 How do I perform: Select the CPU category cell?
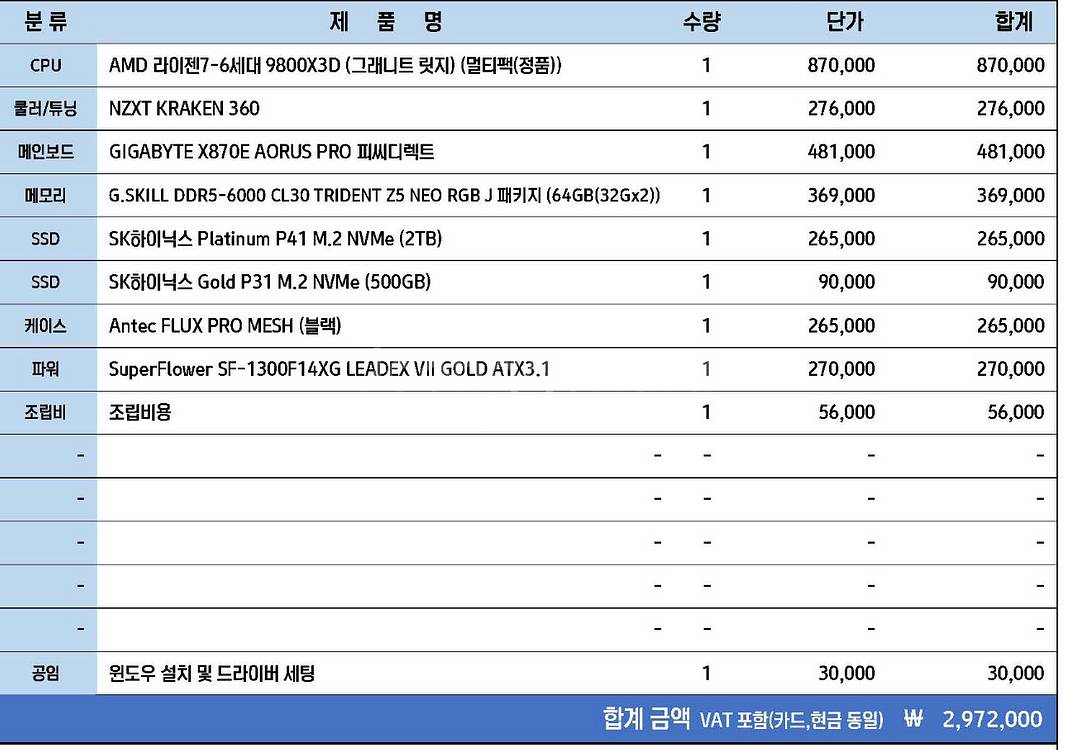(x=46, y=65)
